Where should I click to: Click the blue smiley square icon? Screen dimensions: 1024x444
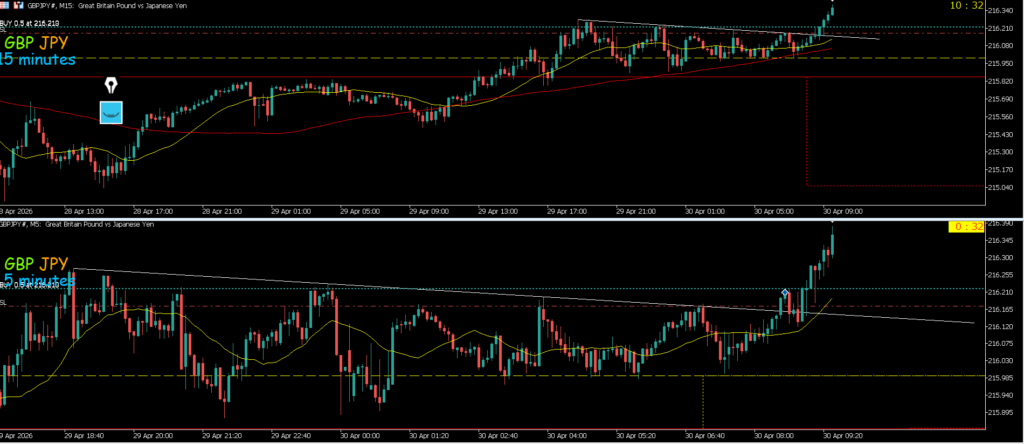[x=111, y=112]
